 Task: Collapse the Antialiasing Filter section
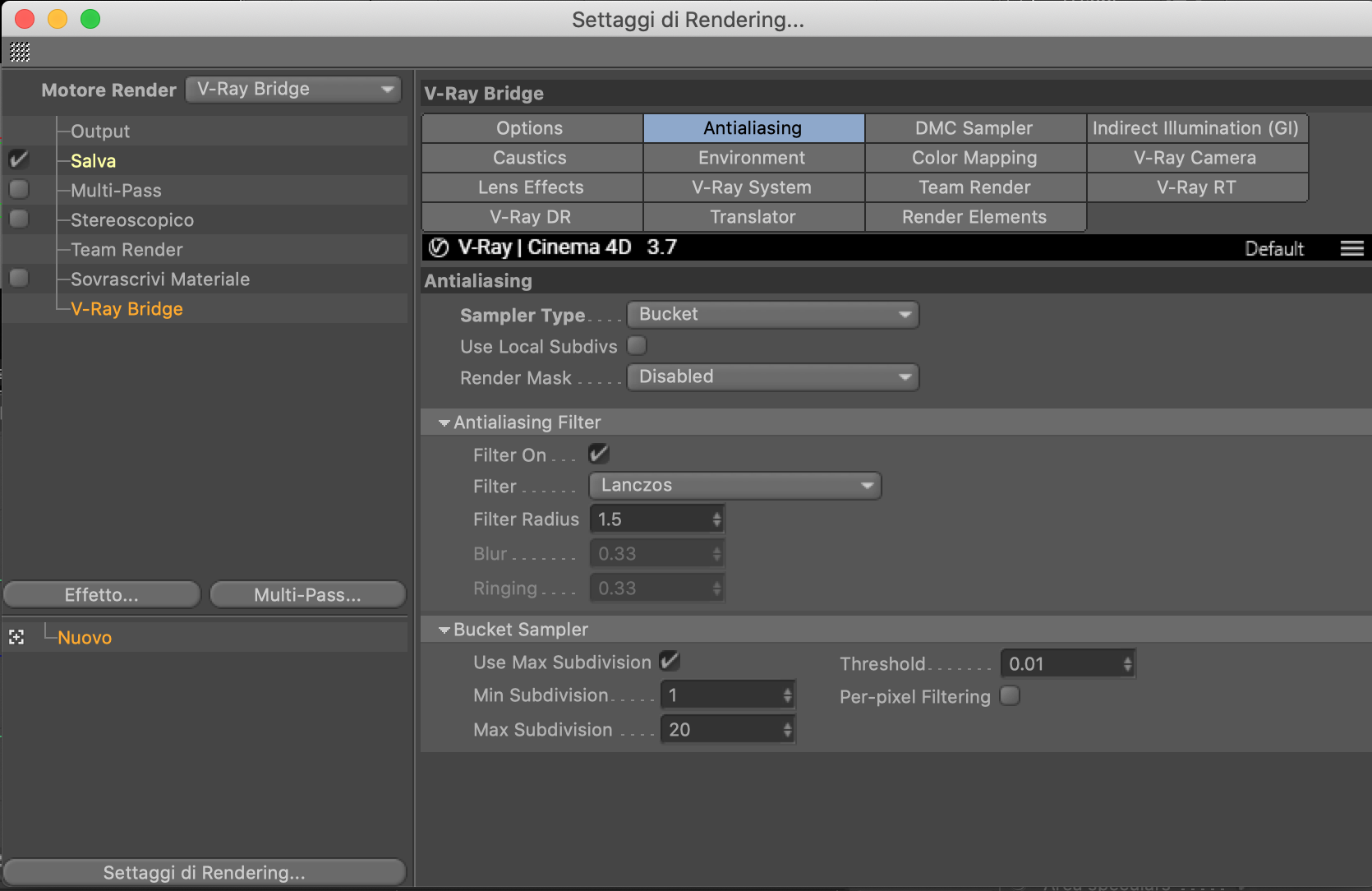coord(444,422)
